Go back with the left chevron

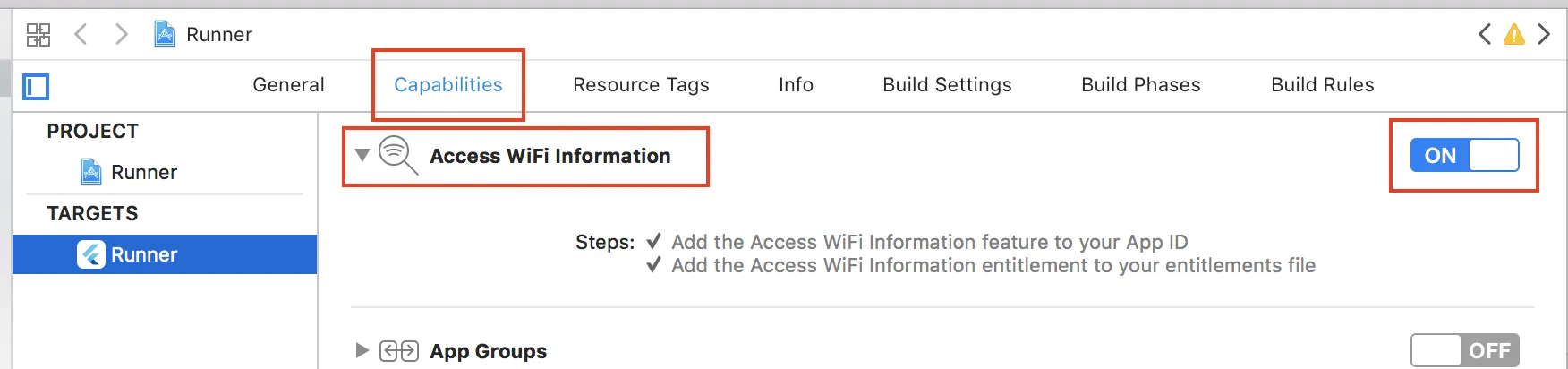(81, 35)
